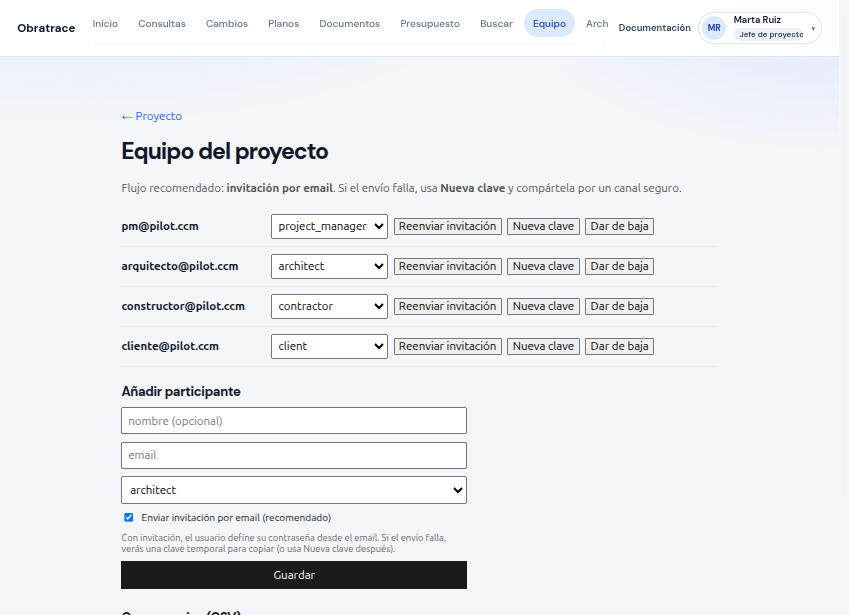Screen dimensions: 849x615
Task: Open role dropdown for arquitecto@pilot.ccm
Action: 329,266
